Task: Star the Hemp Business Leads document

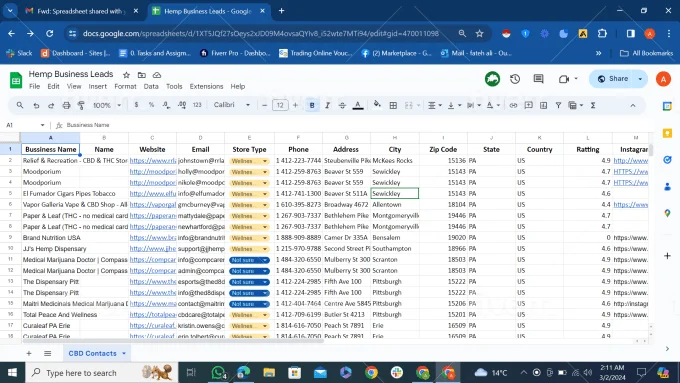Action: 126,75
